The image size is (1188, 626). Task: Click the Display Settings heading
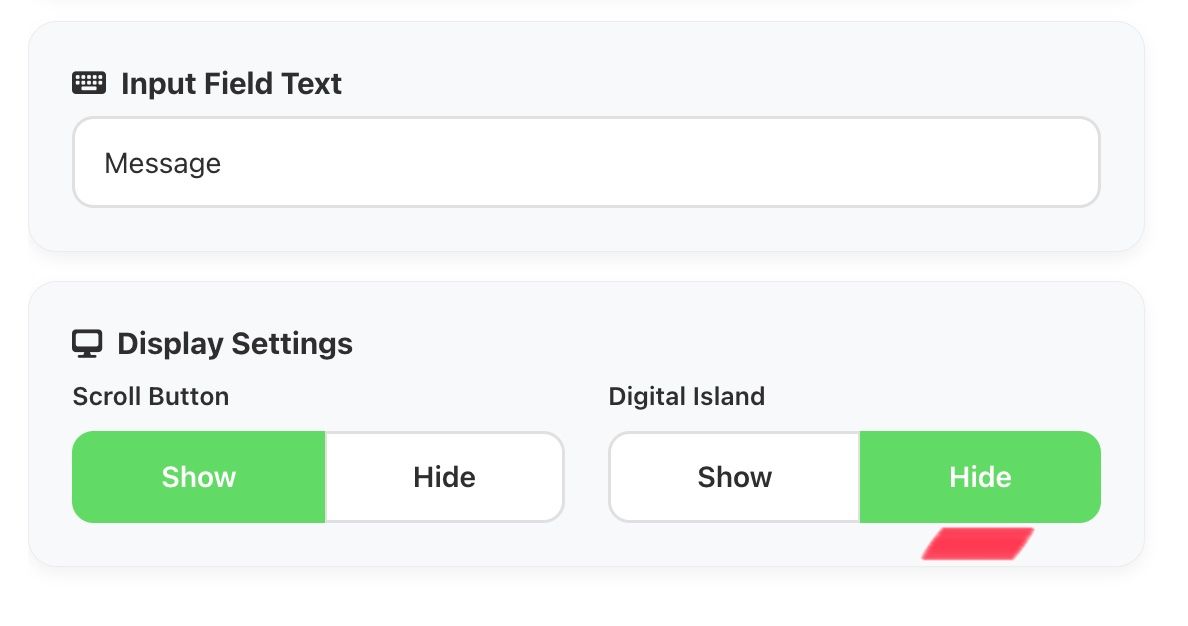[235, 343]
